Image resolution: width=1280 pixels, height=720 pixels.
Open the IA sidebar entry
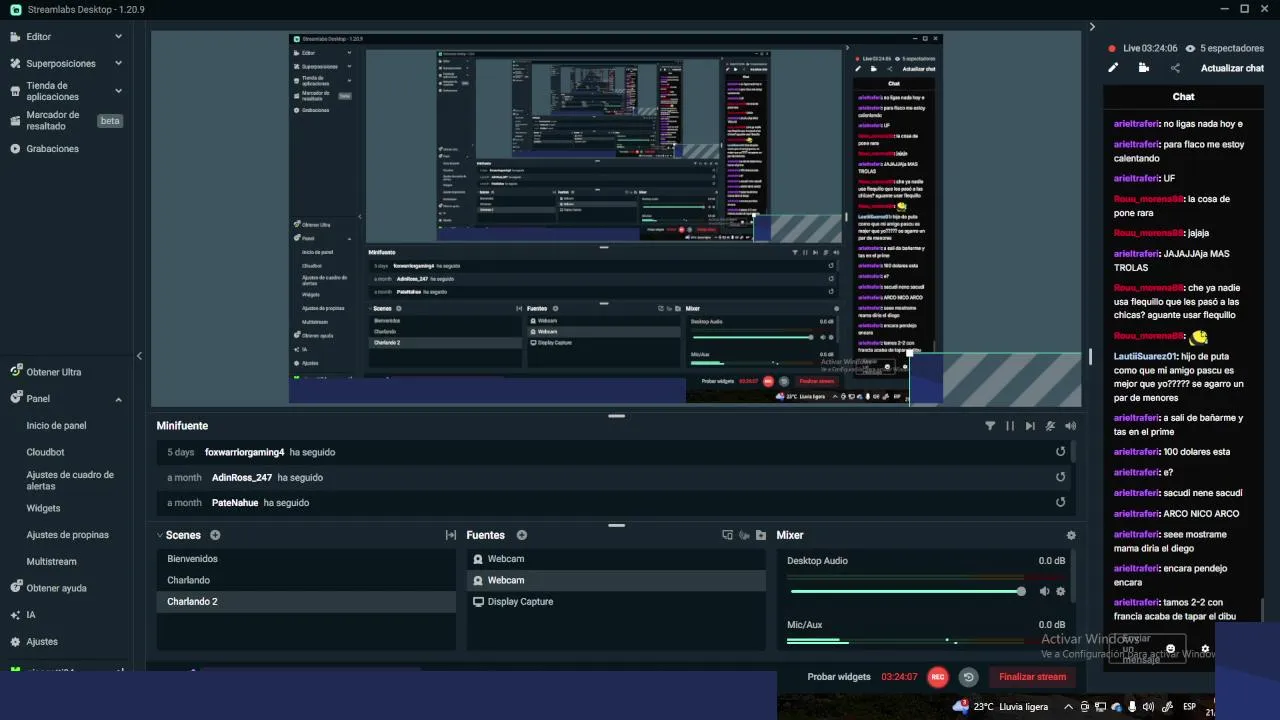click(x=31, y=615)
